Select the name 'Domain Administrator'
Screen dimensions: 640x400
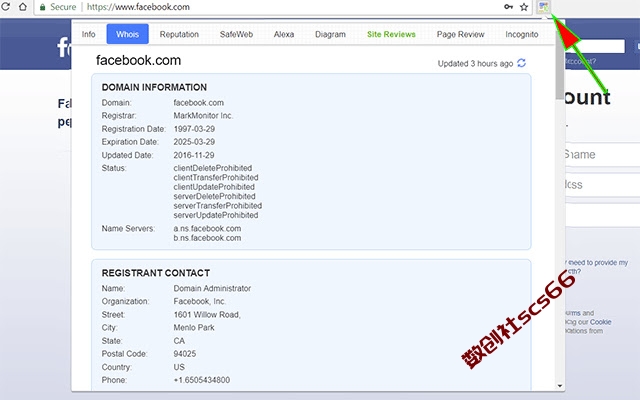pos(212,289)
